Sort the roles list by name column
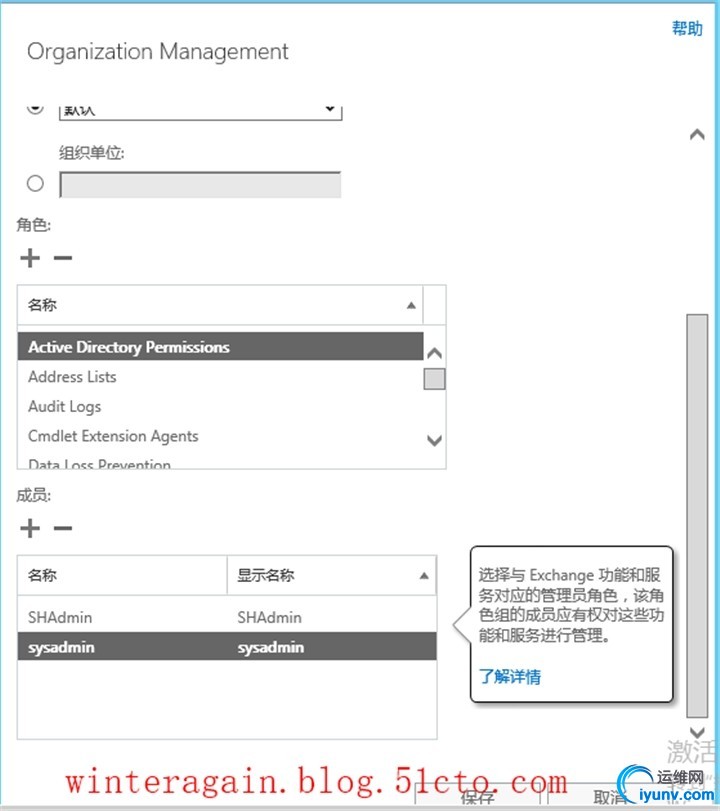Screen dimensions: 720x811 220,304
